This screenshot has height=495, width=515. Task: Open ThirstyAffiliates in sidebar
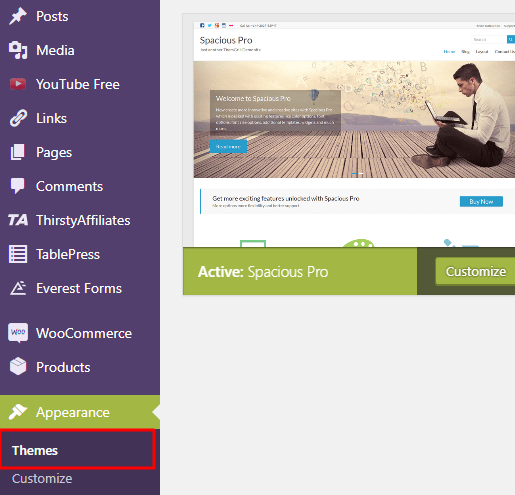tap(80, 220)
